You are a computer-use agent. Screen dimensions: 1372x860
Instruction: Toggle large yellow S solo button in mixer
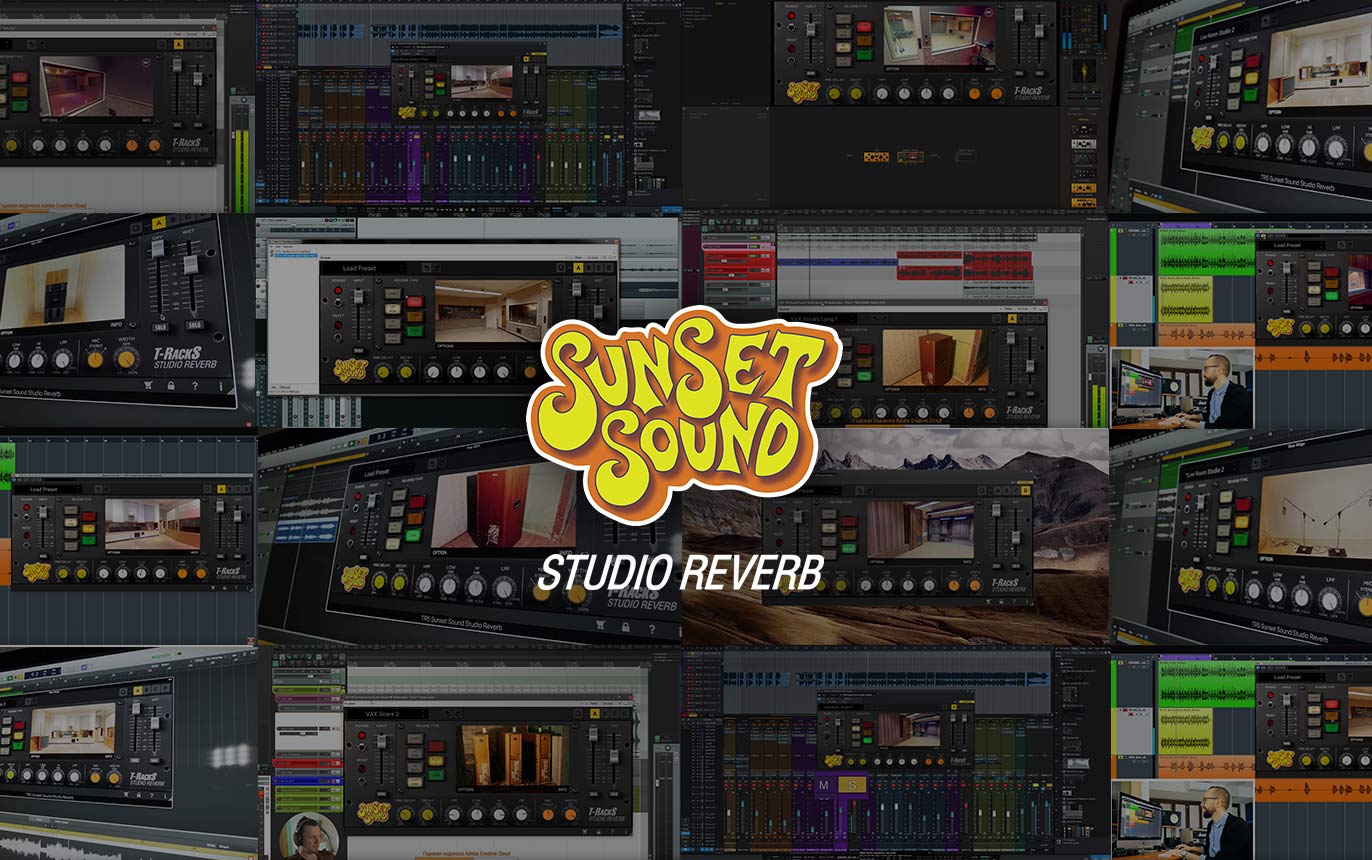click(852, 785)
